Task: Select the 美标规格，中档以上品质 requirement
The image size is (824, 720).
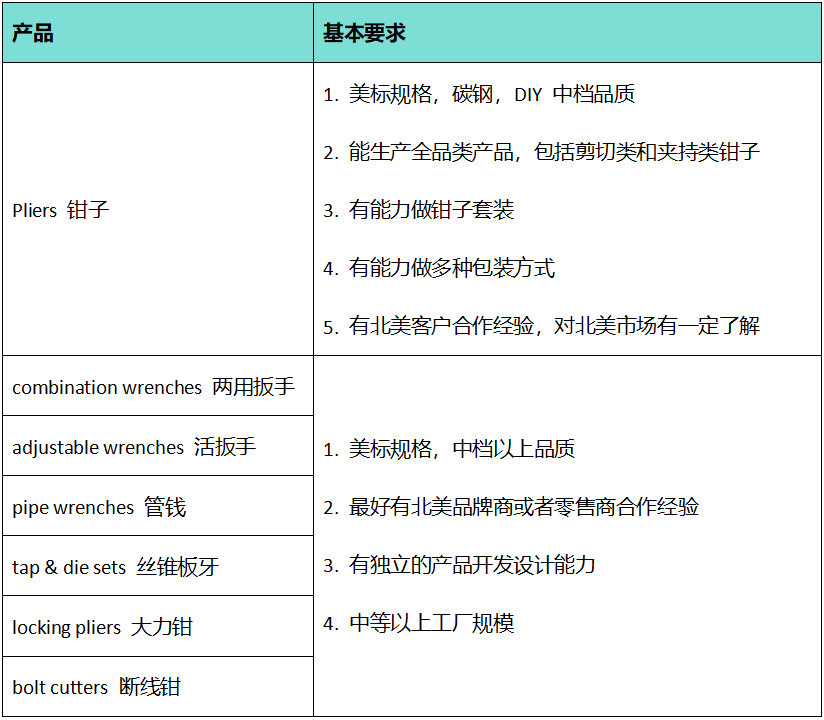Action: coord(449,449)
